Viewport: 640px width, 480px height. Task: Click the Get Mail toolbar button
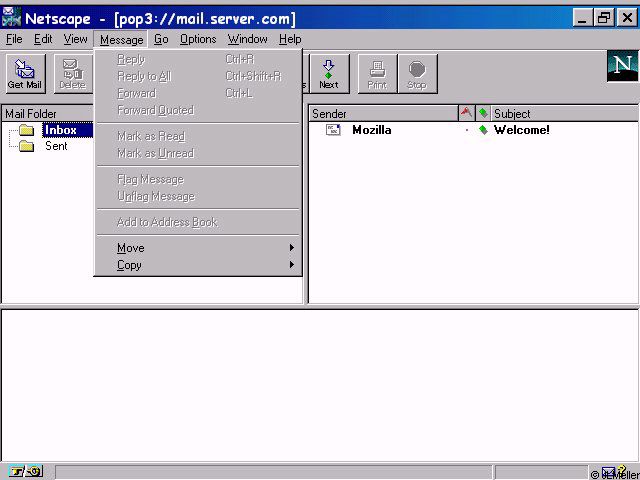click(x=26, y=74)
